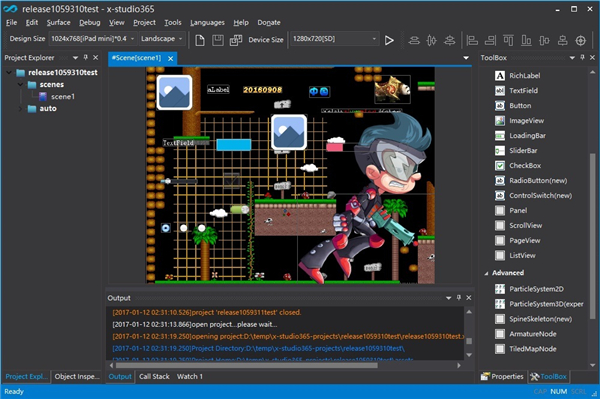This screenshot has width=600, height=399.
Task: Click the Save floppy disk icon
Action: point(218,40)
